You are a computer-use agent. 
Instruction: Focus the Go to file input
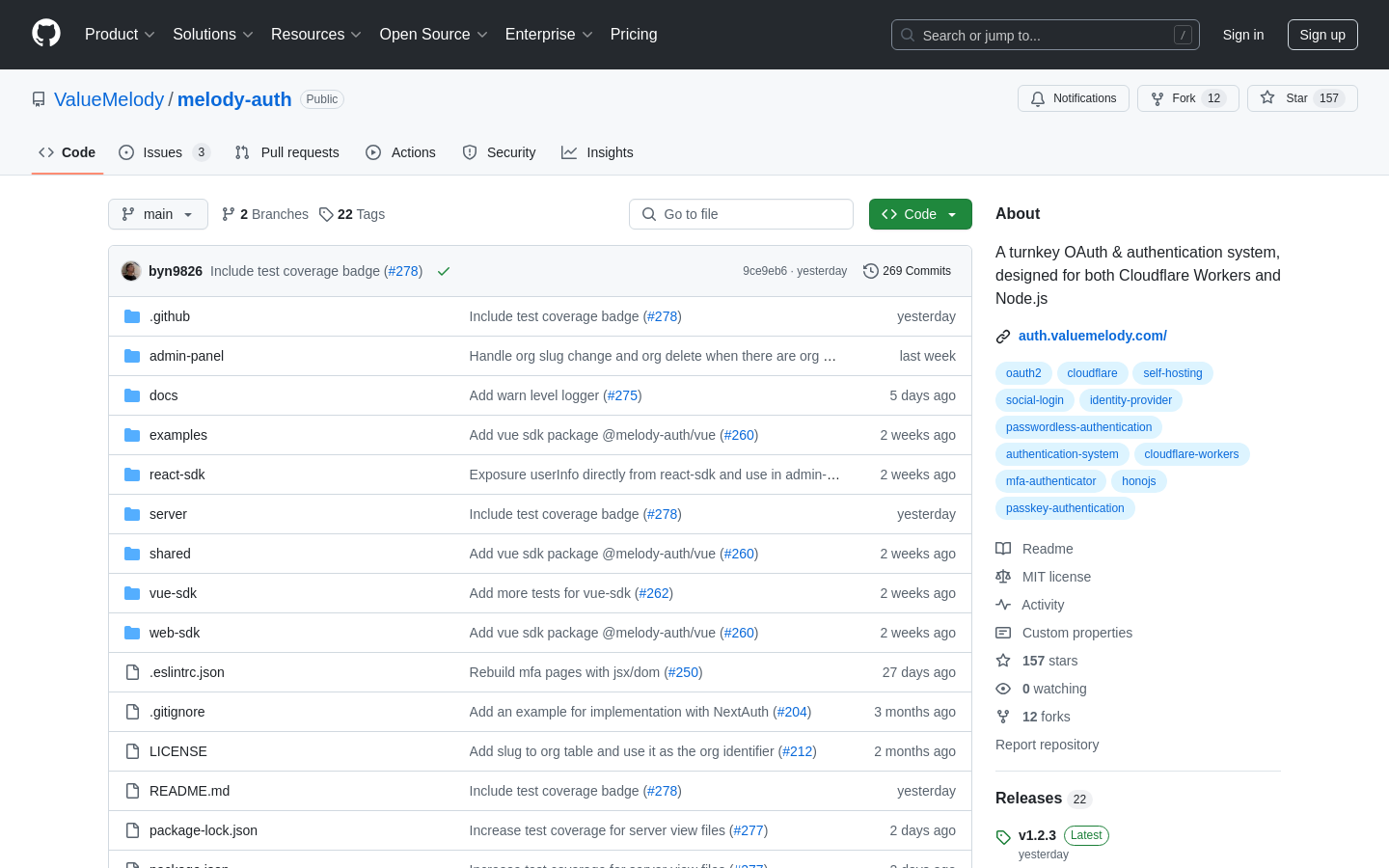point(741,214)
